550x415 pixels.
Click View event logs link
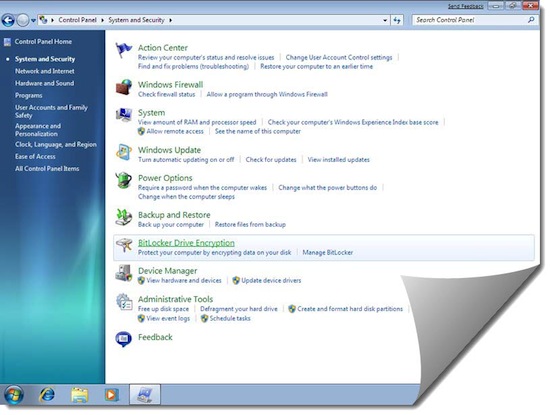click(x=168, y=319)
